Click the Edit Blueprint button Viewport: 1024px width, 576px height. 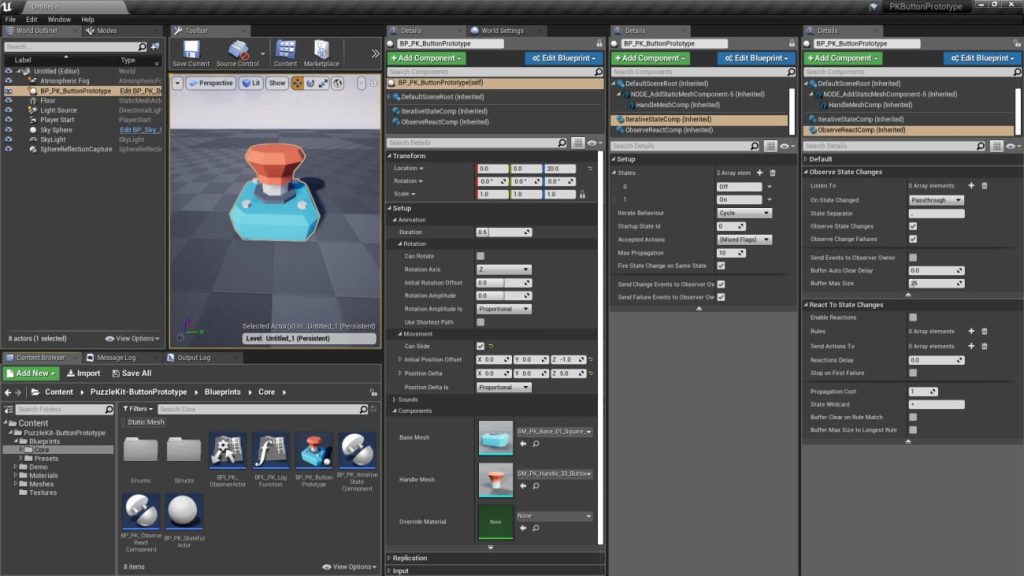pos(562,58)
